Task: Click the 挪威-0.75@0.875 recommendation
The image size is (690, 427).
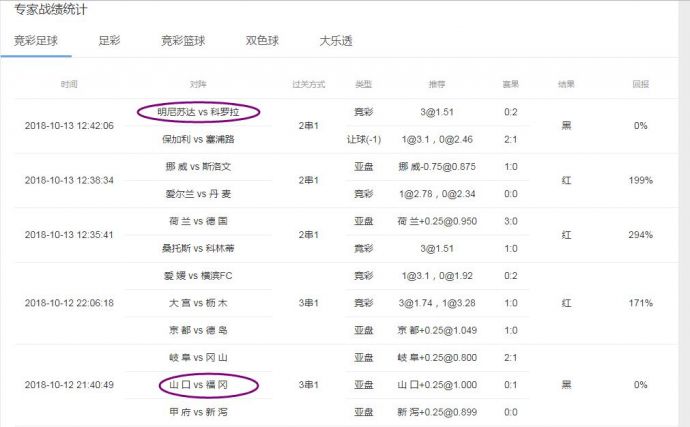Action: point(437,167)
